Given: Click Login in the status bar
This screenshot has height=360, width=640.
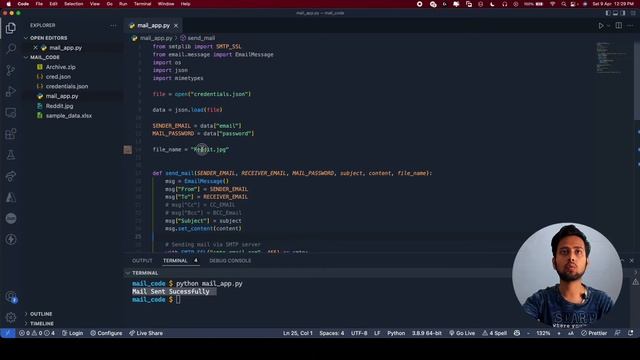Looking at the screenshot, I should click(72, 333).
